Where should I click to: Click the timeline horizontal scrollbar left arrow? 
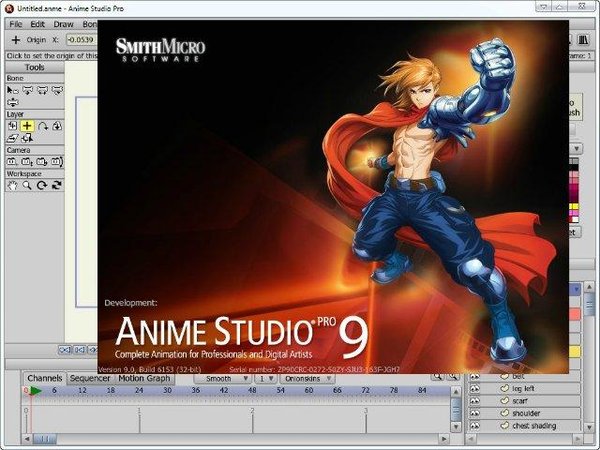tap(27, 439)
